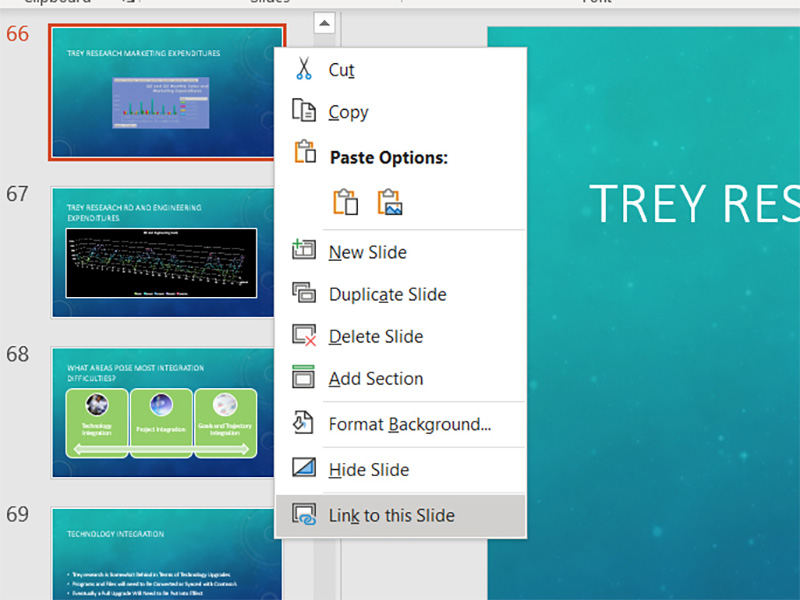Select New Slide menu entry
800x600 pixels.
pos(401,252)
